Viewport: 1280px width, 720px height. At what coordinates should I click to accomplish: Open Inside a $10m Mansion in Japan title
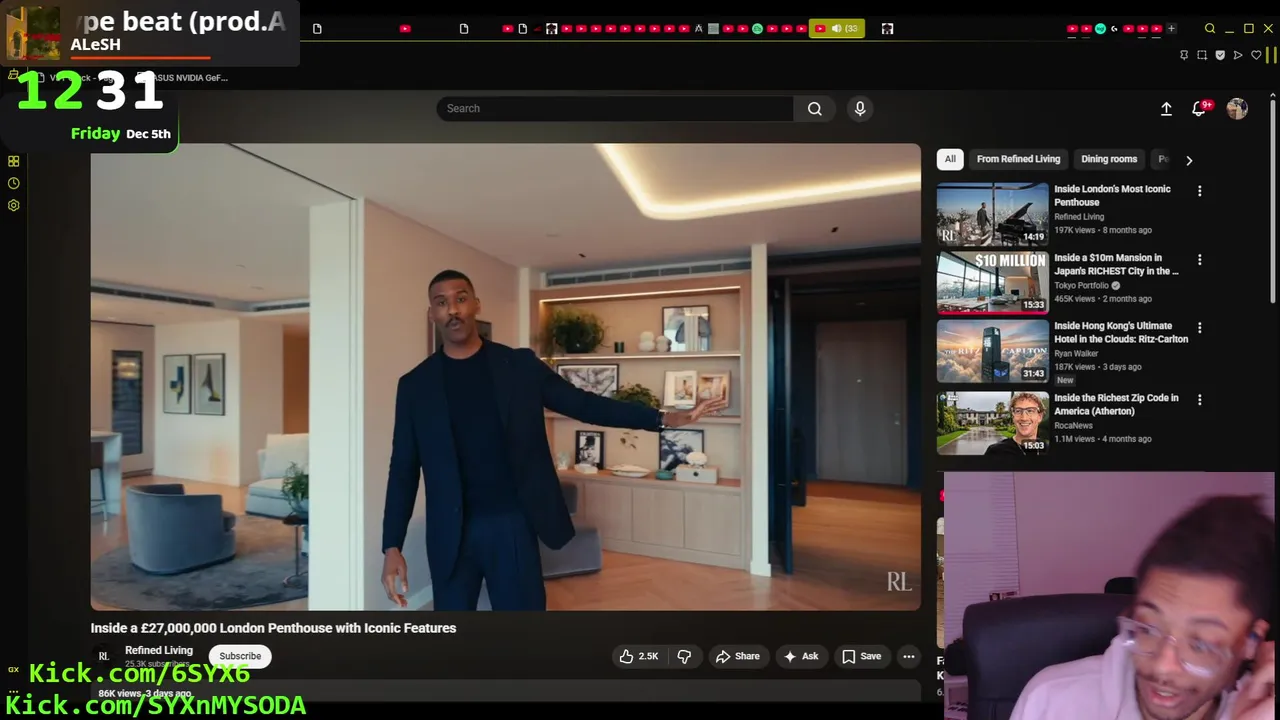coord(1116,264)
